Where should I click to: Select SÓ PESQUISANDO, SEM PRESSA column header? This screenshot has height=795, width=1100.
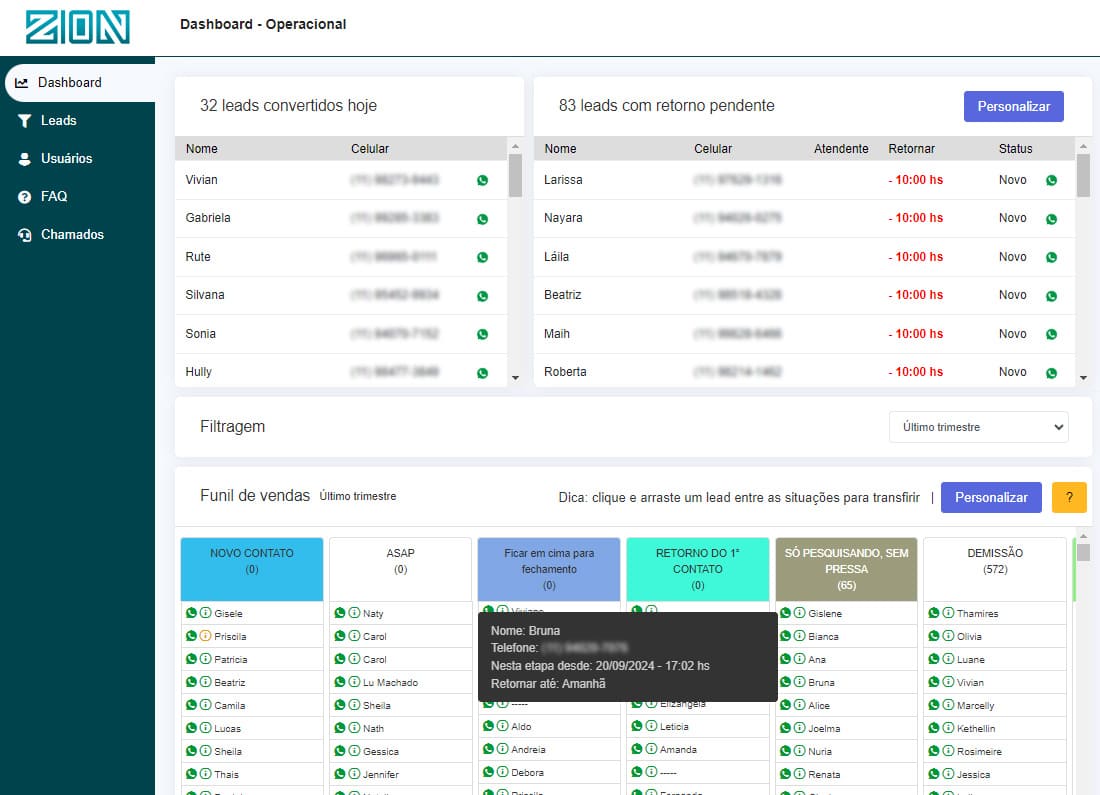tap(846, 569)
